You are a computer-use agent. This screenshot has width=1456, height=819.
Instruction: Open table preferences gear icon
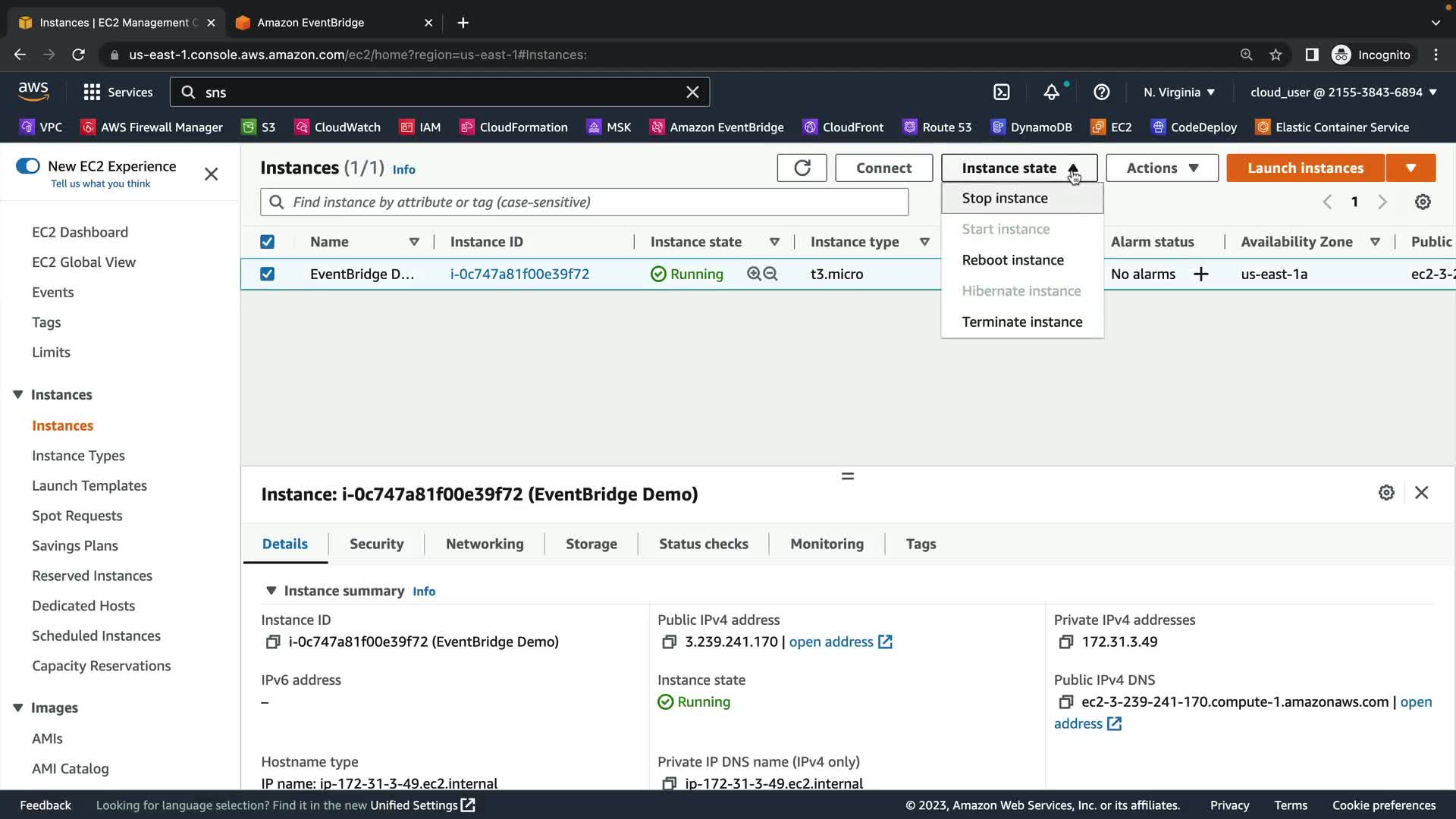pyautogui.click(x=1423, y=202)
